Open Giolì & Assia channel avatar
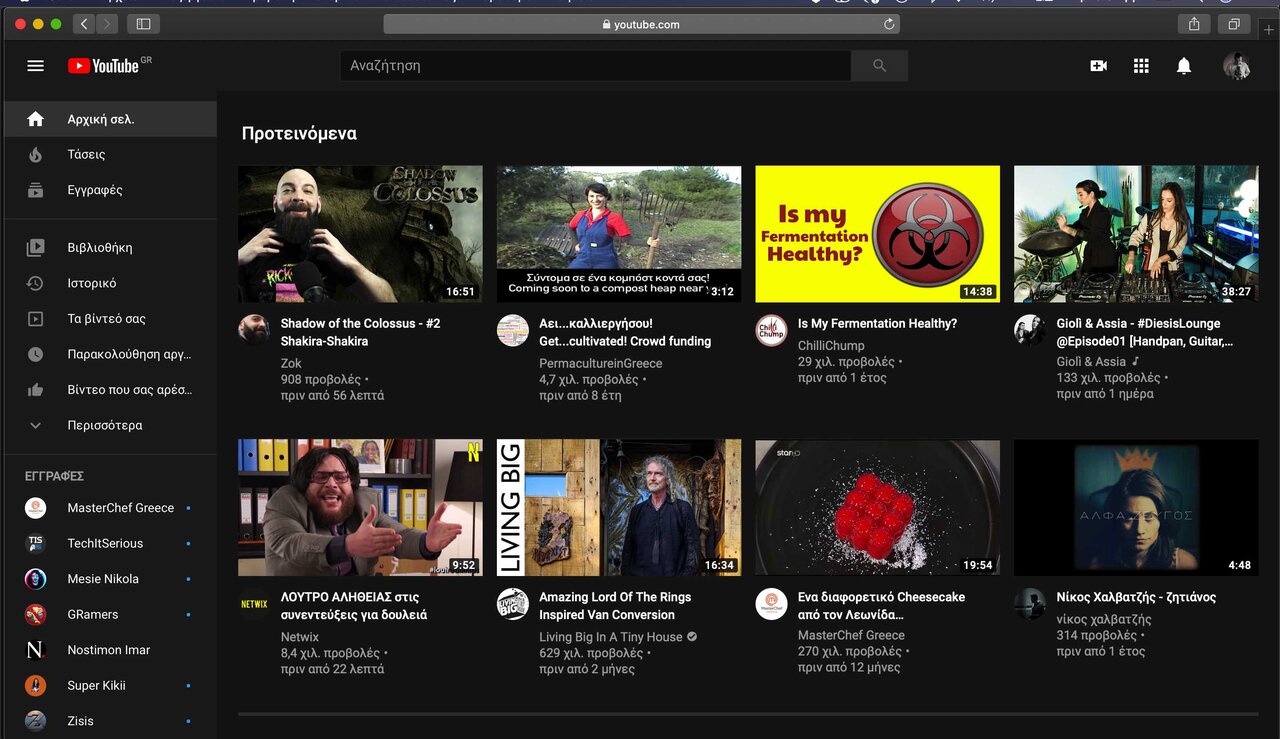1280x739 pixels. pyautogui.click(x=1030, y=331)
